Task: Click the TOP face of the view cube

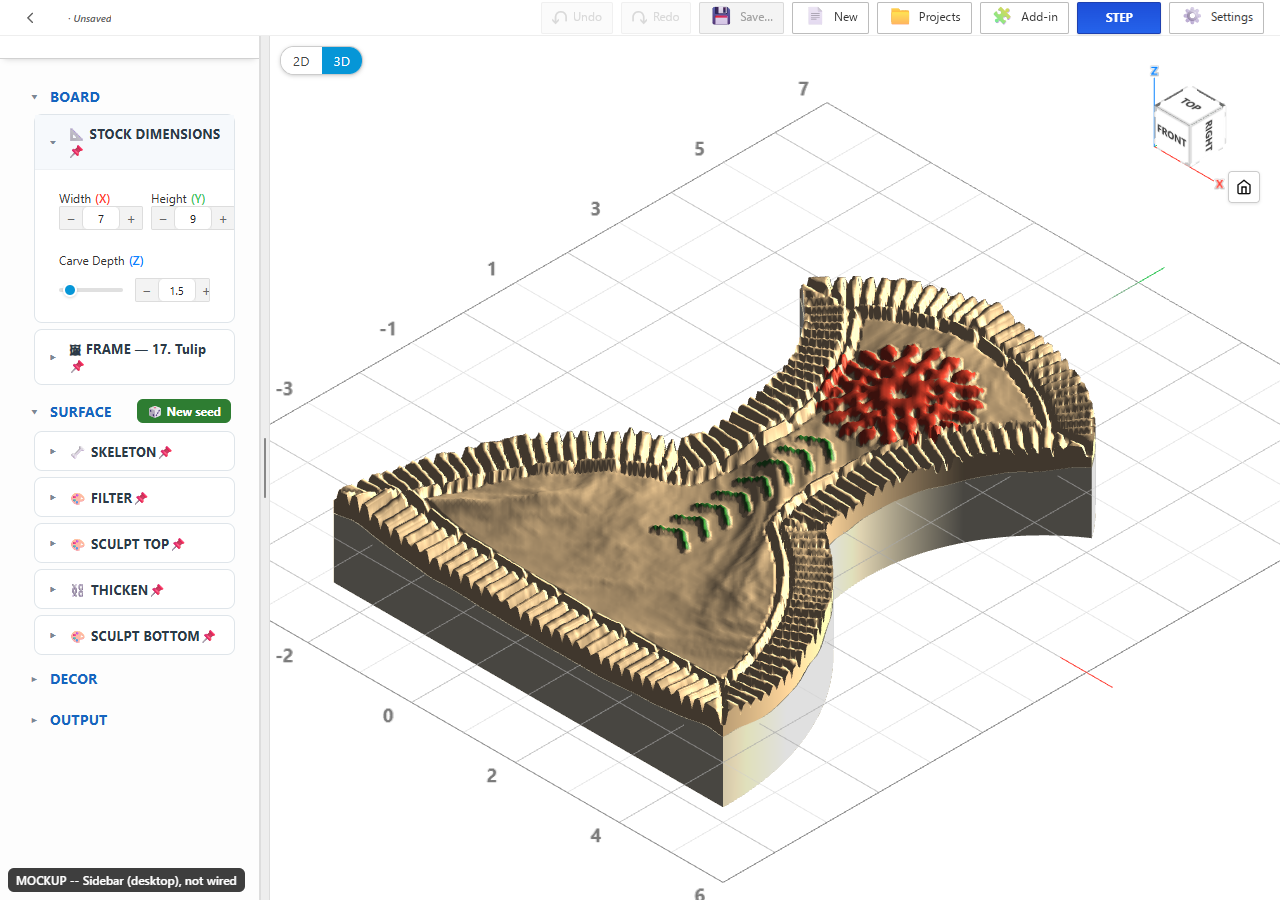Action: tap(1190, 103)
